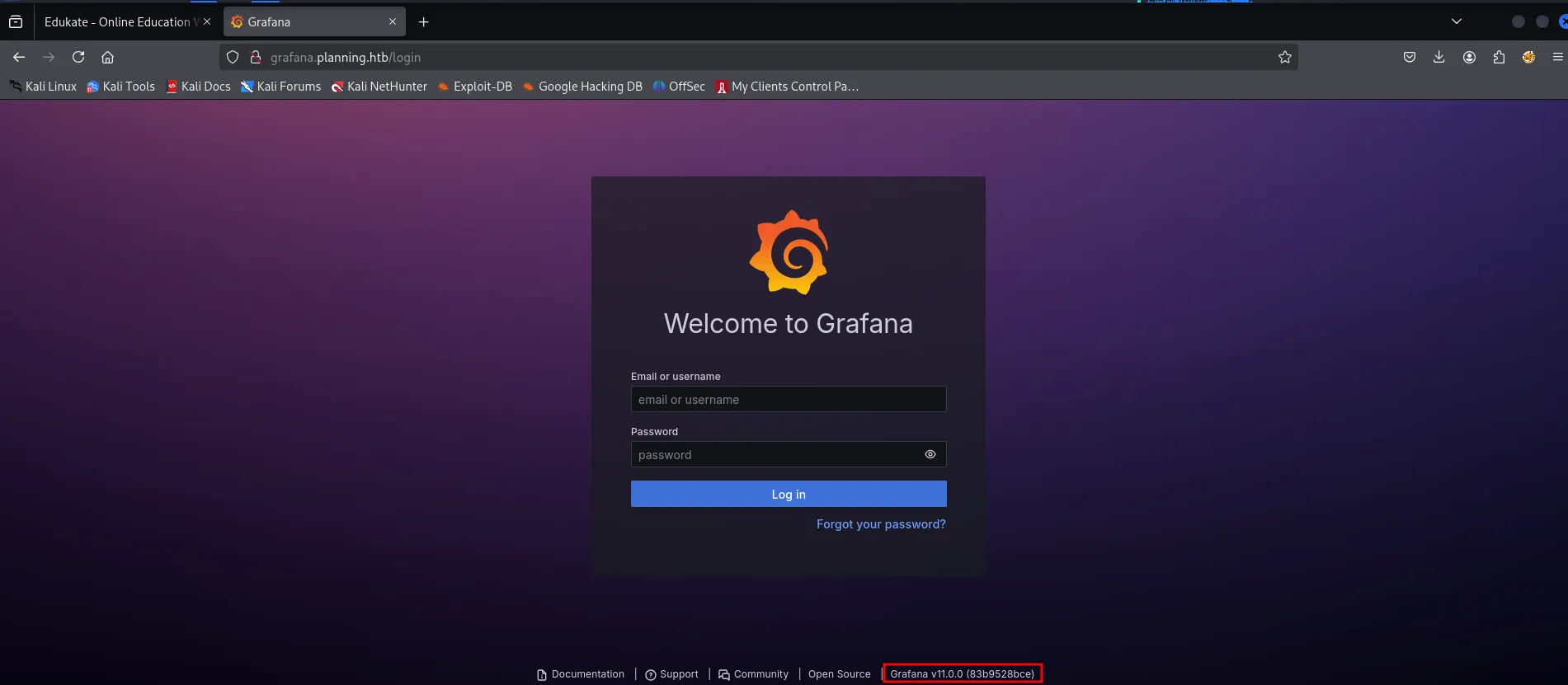The width and height of the screenshot is (1568, 685).
Task: Click the Grafana logo on login card
Action: [789, 252]
